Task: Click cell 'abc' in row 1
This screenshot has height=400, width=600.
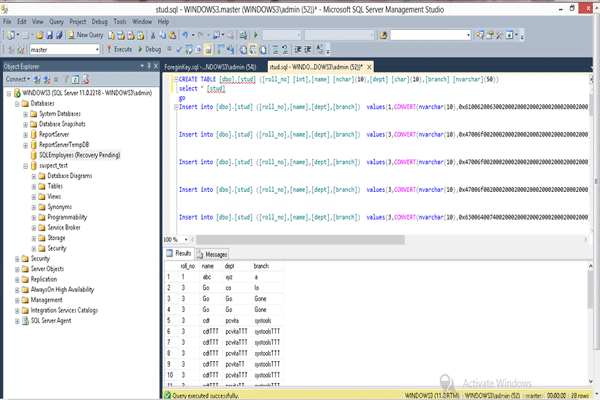Action: coord(207,277)
